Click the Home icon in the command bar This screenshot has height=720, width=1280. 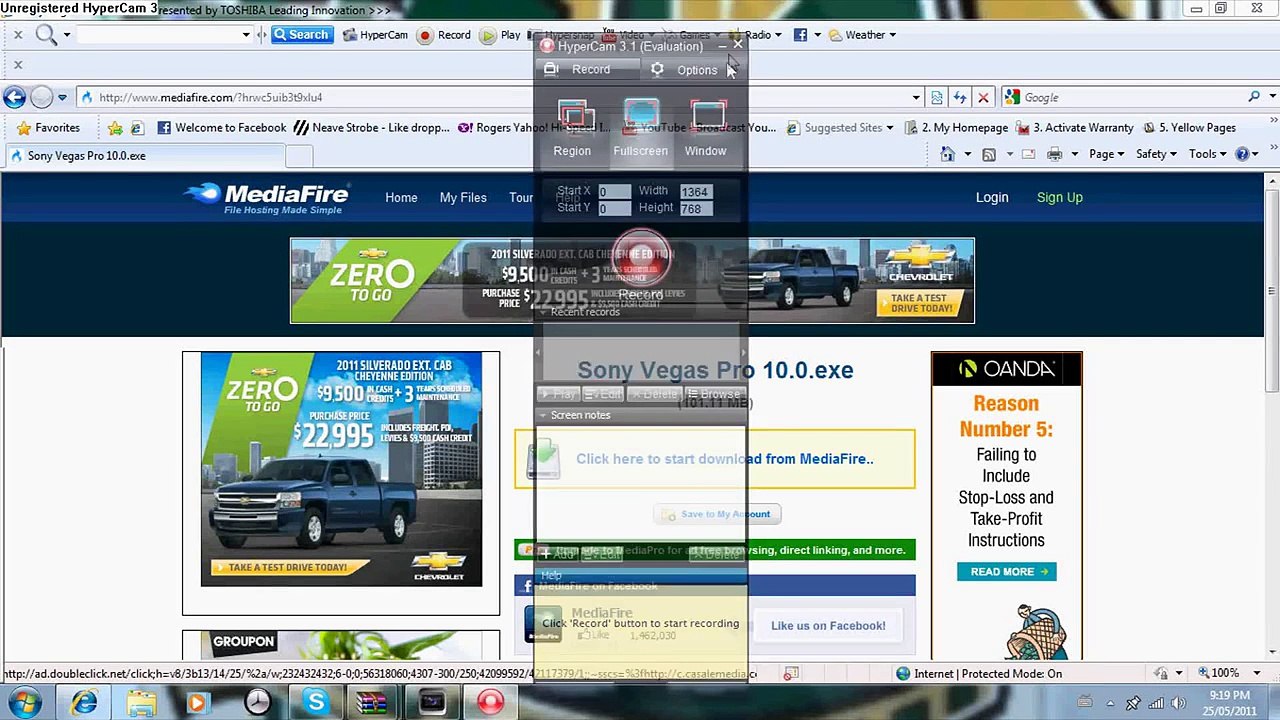pos(948,154)
